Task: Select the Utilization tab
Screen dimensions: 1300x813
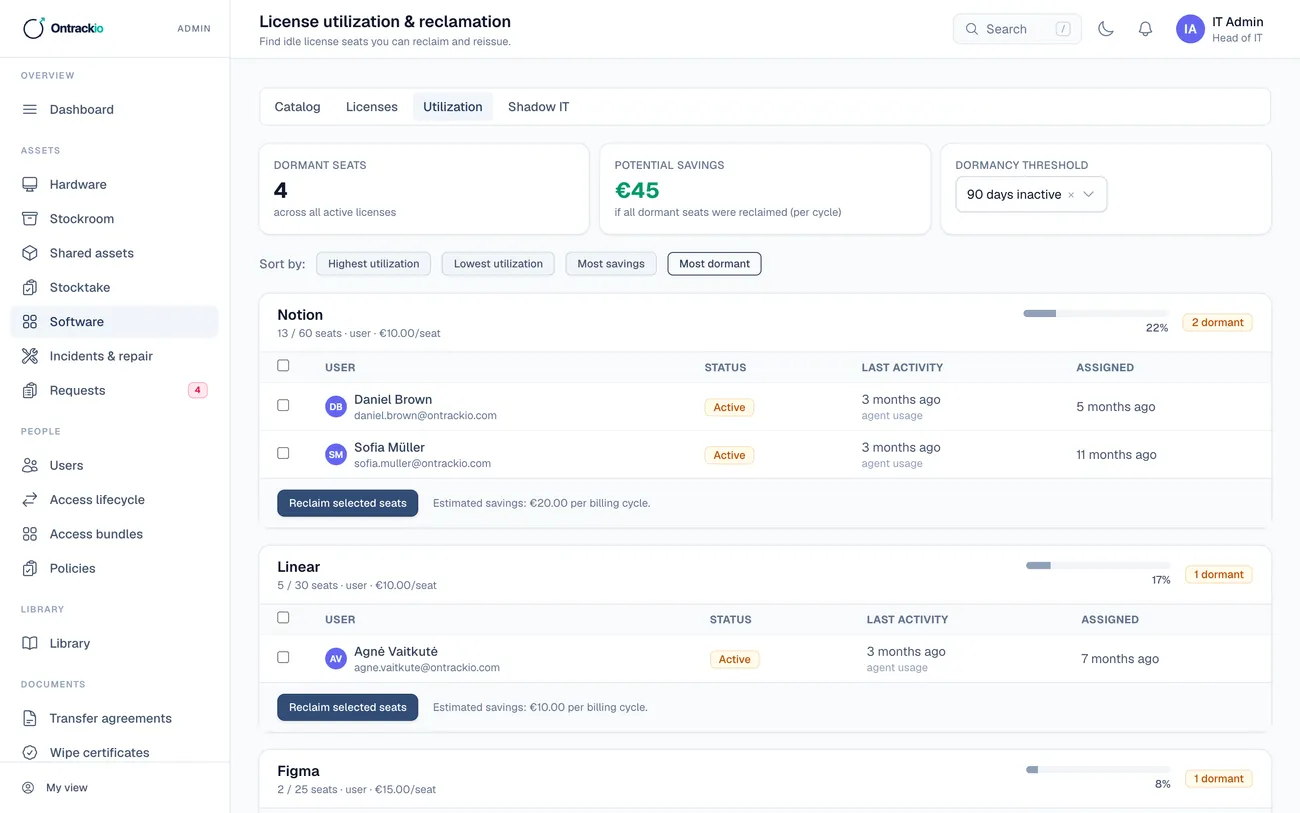Action: pyautogui.click(x=453, y=107)
